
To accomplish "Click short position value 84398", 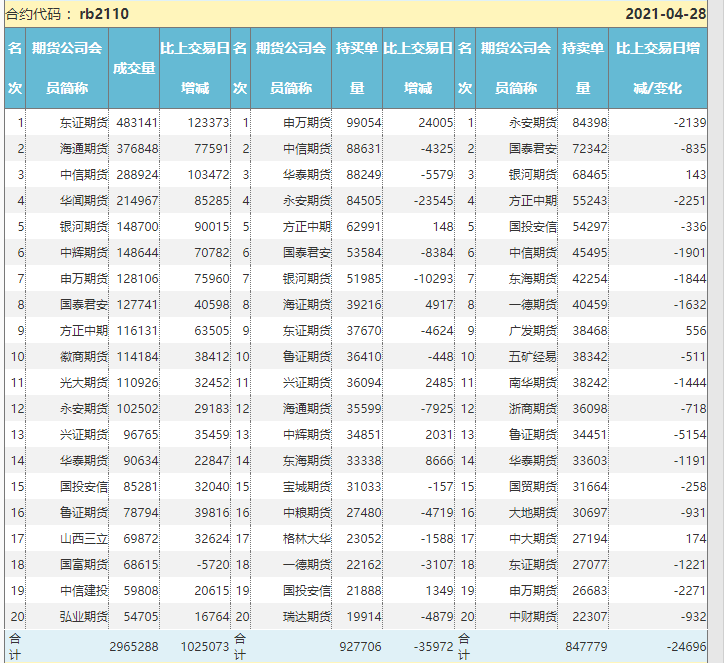I will click(x=589, y=123).
